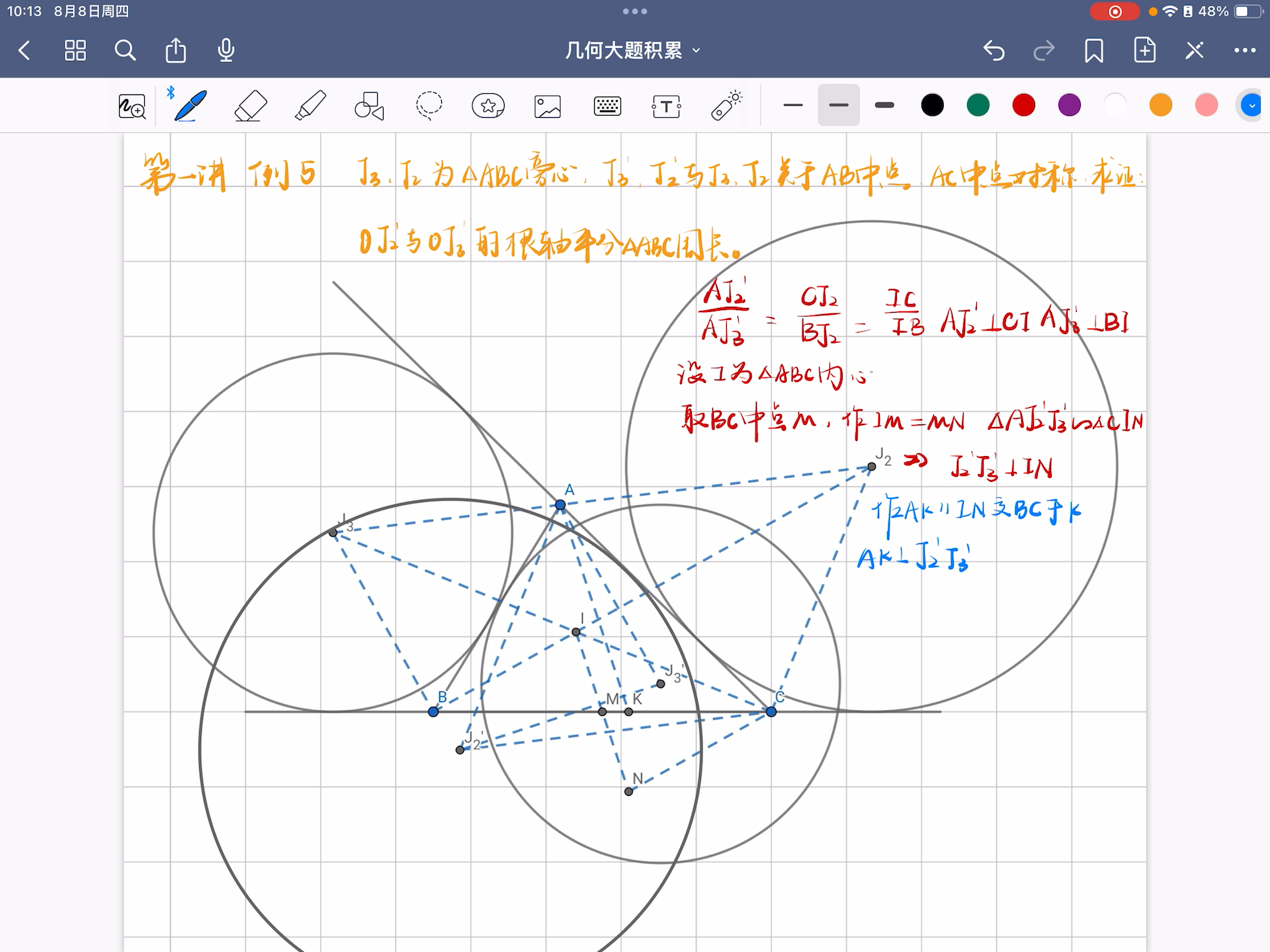This screenshot has width=1270, height=952.
Task: Select the thinnest stroke width
Action: pyautogui.click(x=792, y=105)
